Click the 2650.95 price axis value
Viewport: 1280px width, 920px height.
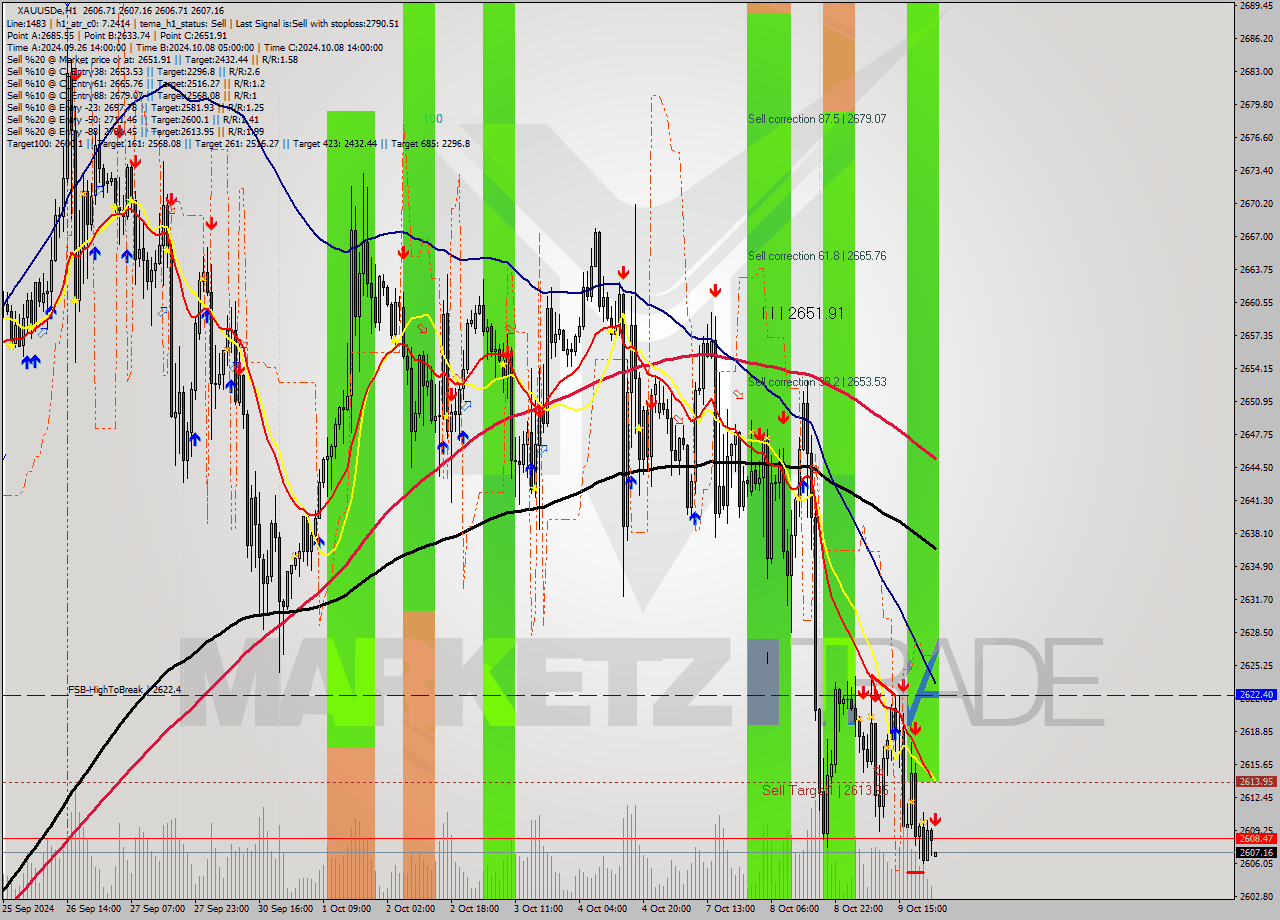tap(1256, 402)
